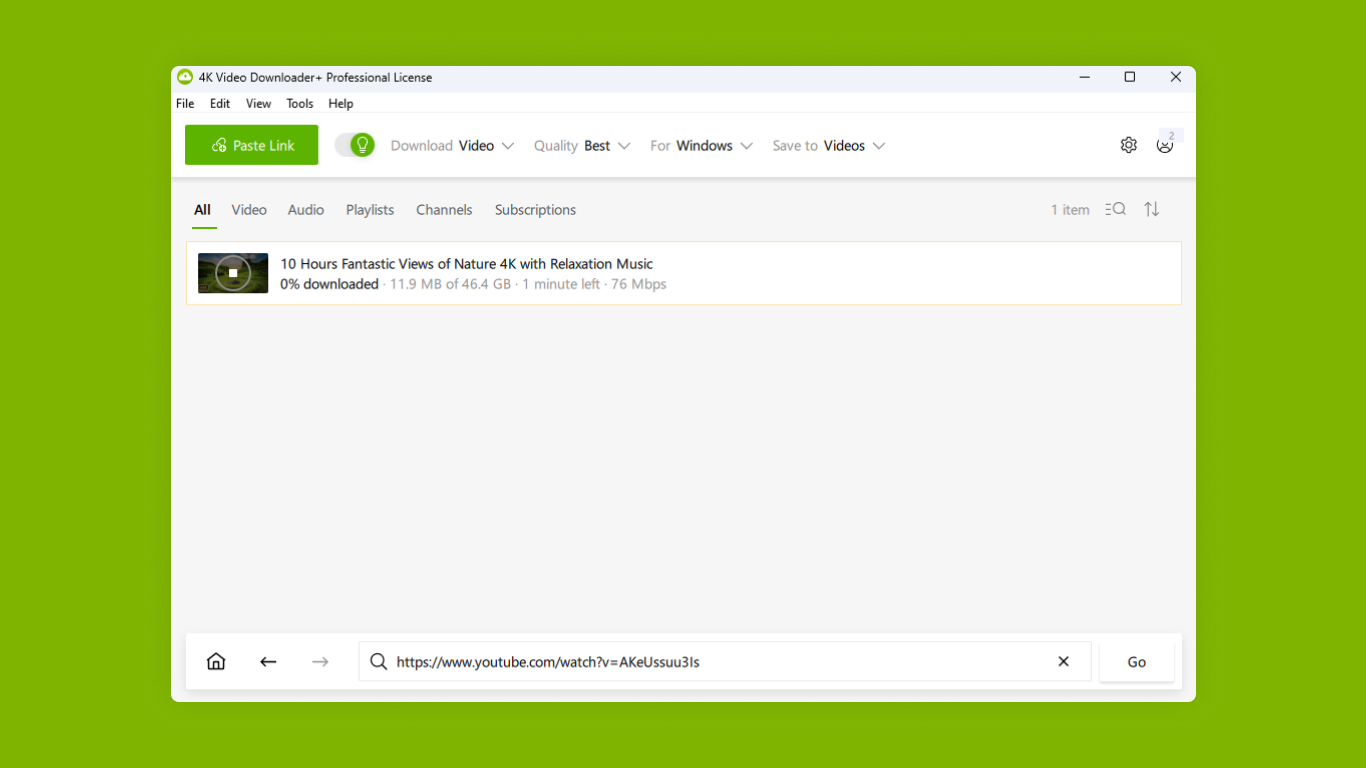Navigate forward with the right arrow icon
1366x768 pixels.
320,661
